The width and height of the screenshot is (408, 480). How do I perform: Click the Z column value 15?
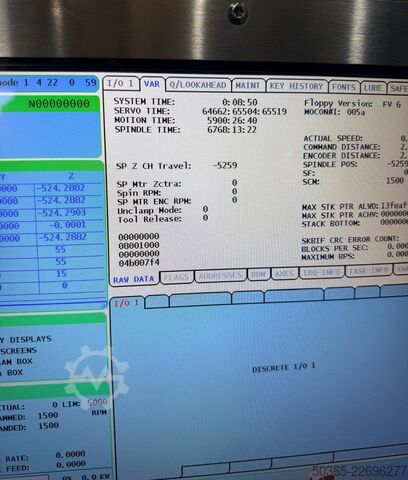pyautogui.click(x=61, y=274)
